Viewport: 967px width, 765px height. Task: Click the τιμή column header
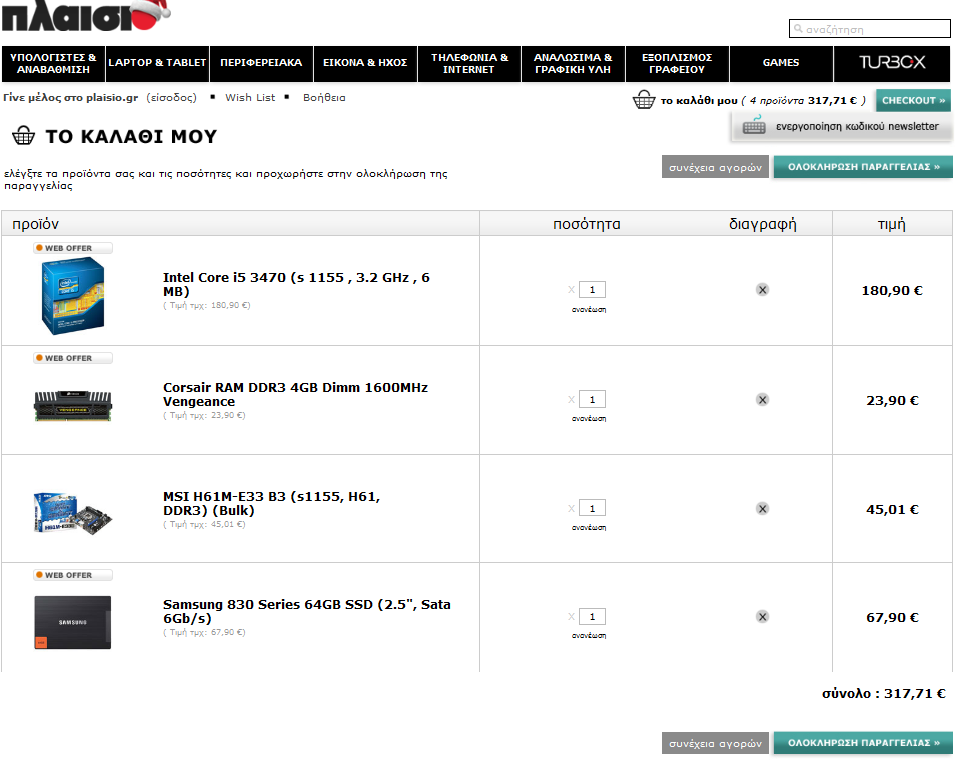(892, 224)
